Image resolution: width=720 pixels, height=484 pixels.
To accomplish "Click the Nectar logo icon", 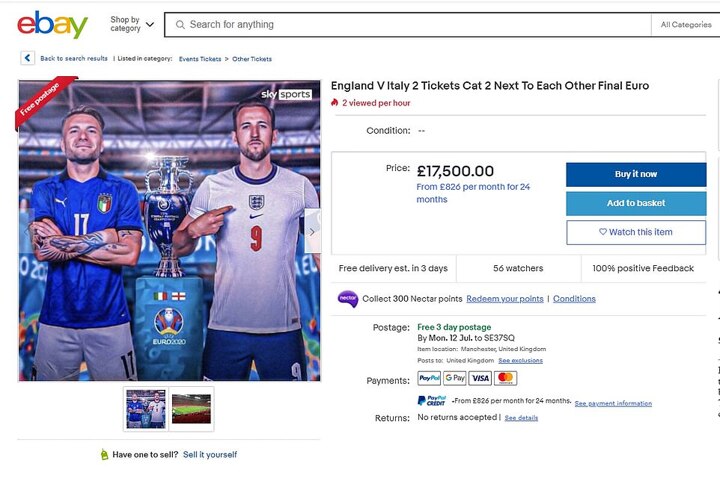I will coord(347,299).
